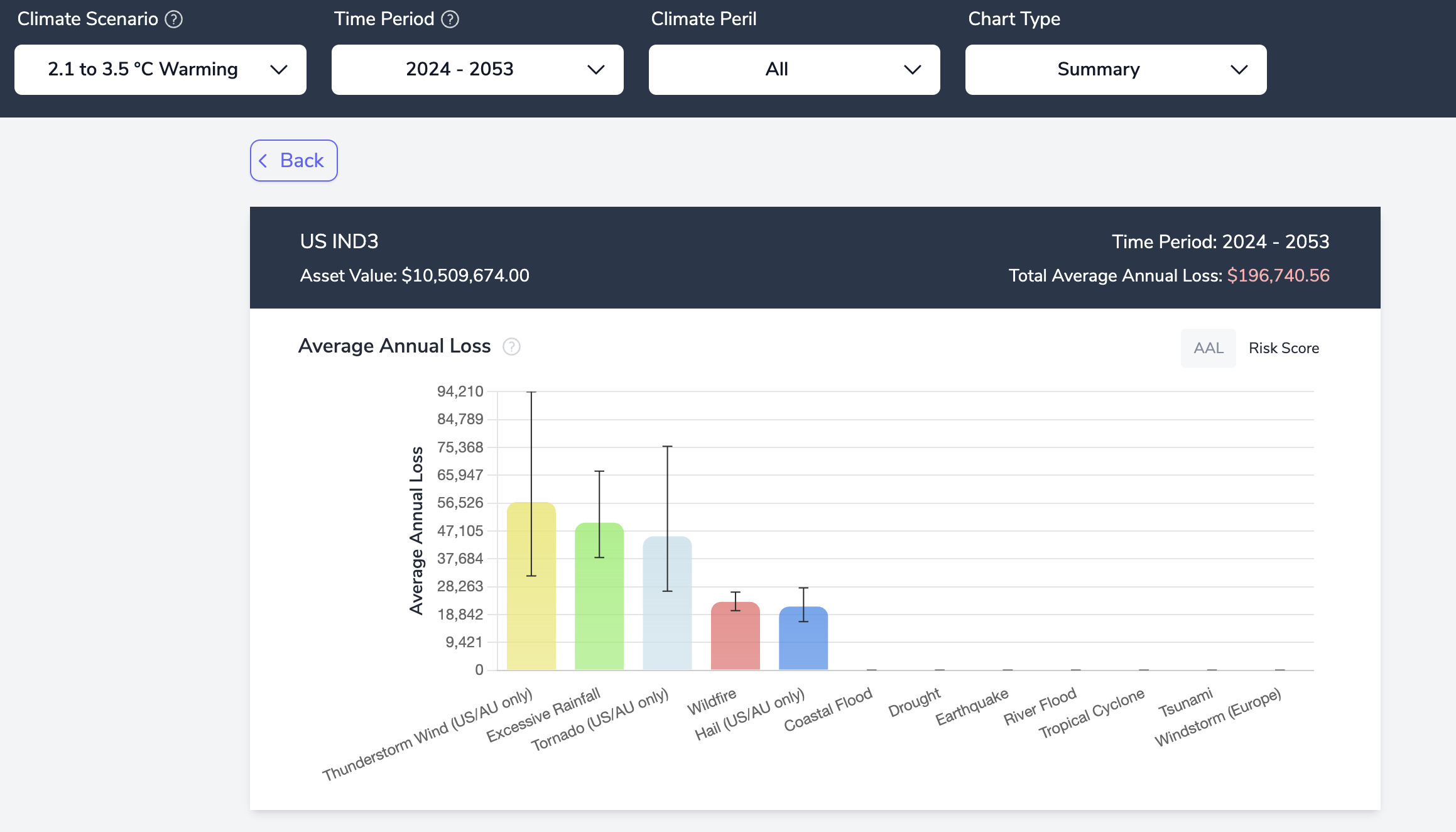The image size is (1456, 832).
Task: Click the Time Period: 2024 - 2053 header text
Action: click(1220, 241)
